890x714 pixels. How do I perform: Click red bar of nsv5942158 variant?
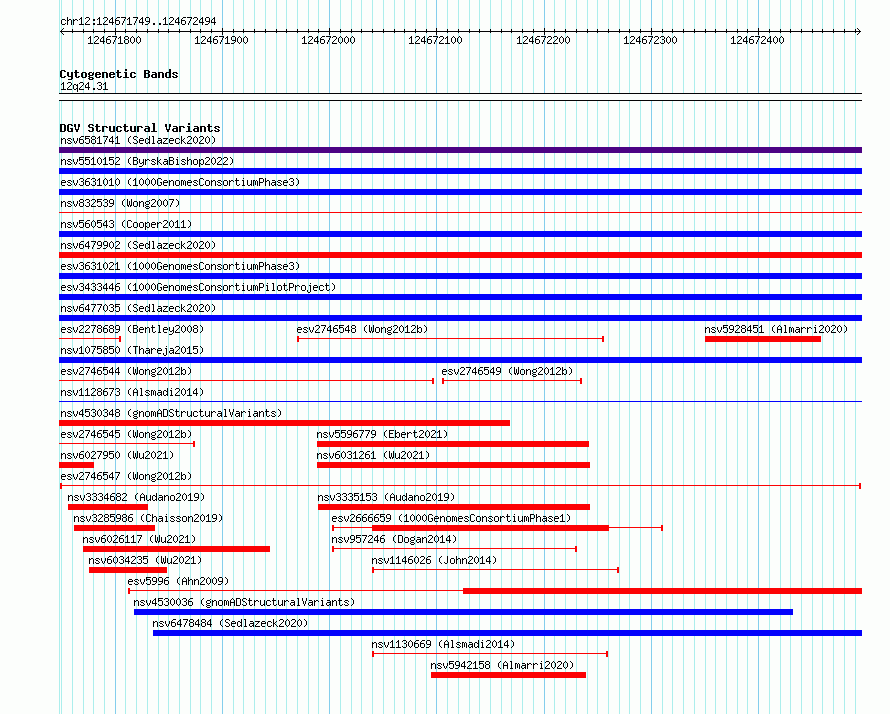[x=508, y=675]
